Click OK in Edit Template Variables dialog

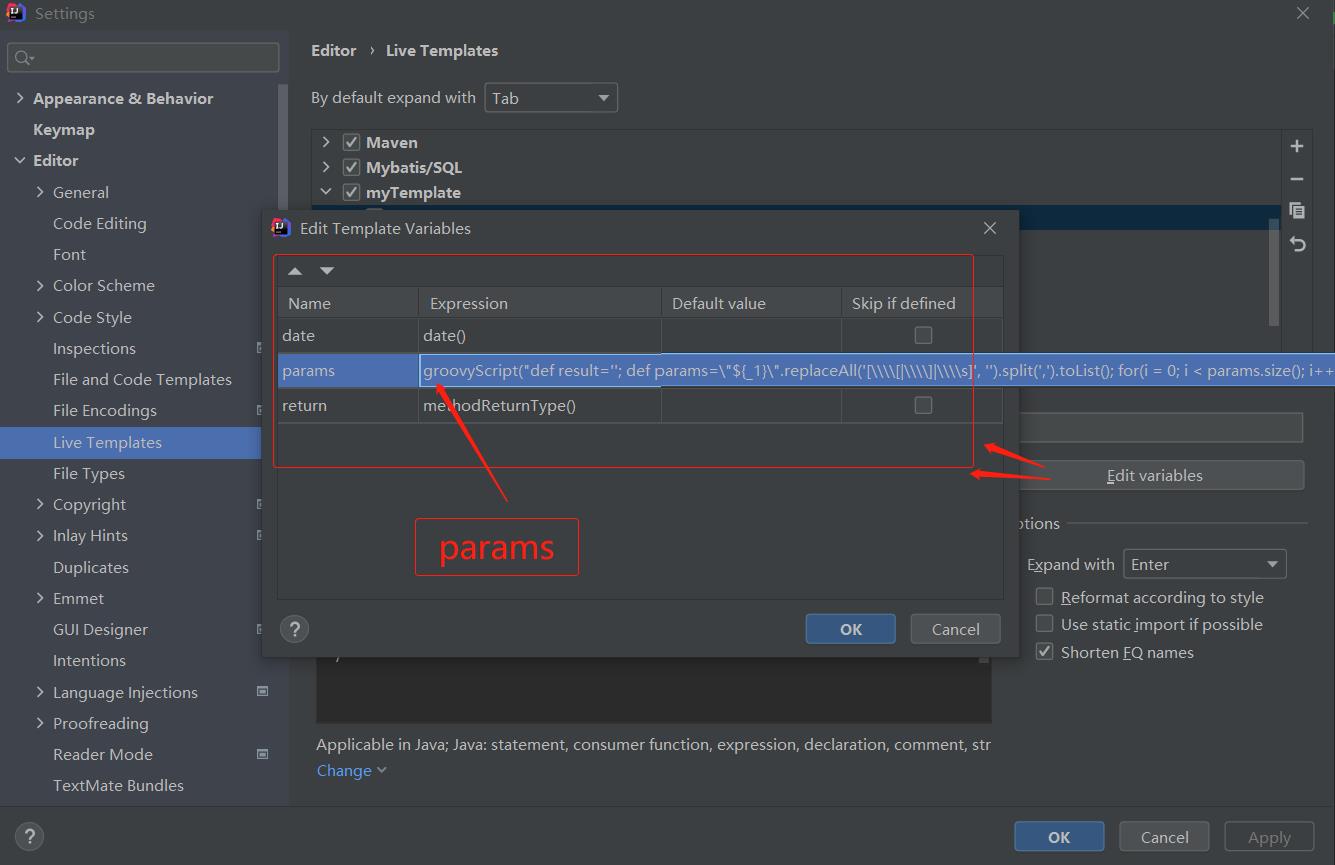click(851, 629)
